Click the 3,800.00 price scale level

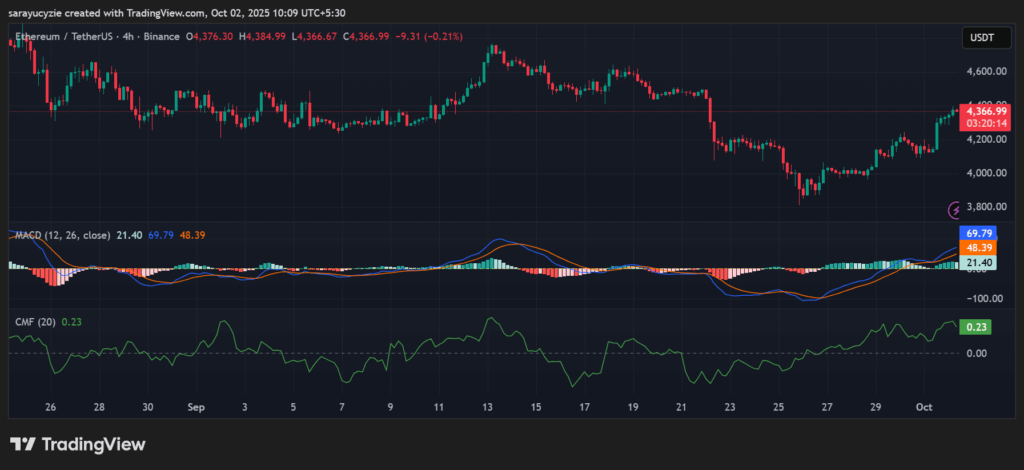[x=985, y=207]
